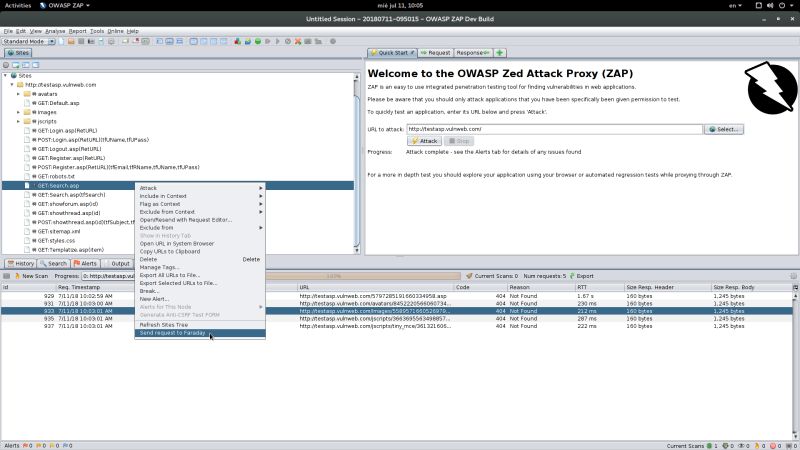Click the Full Layout toolbar icon
Image resolution: width=800 pixels, height=450 pixels.
(180, 41)
